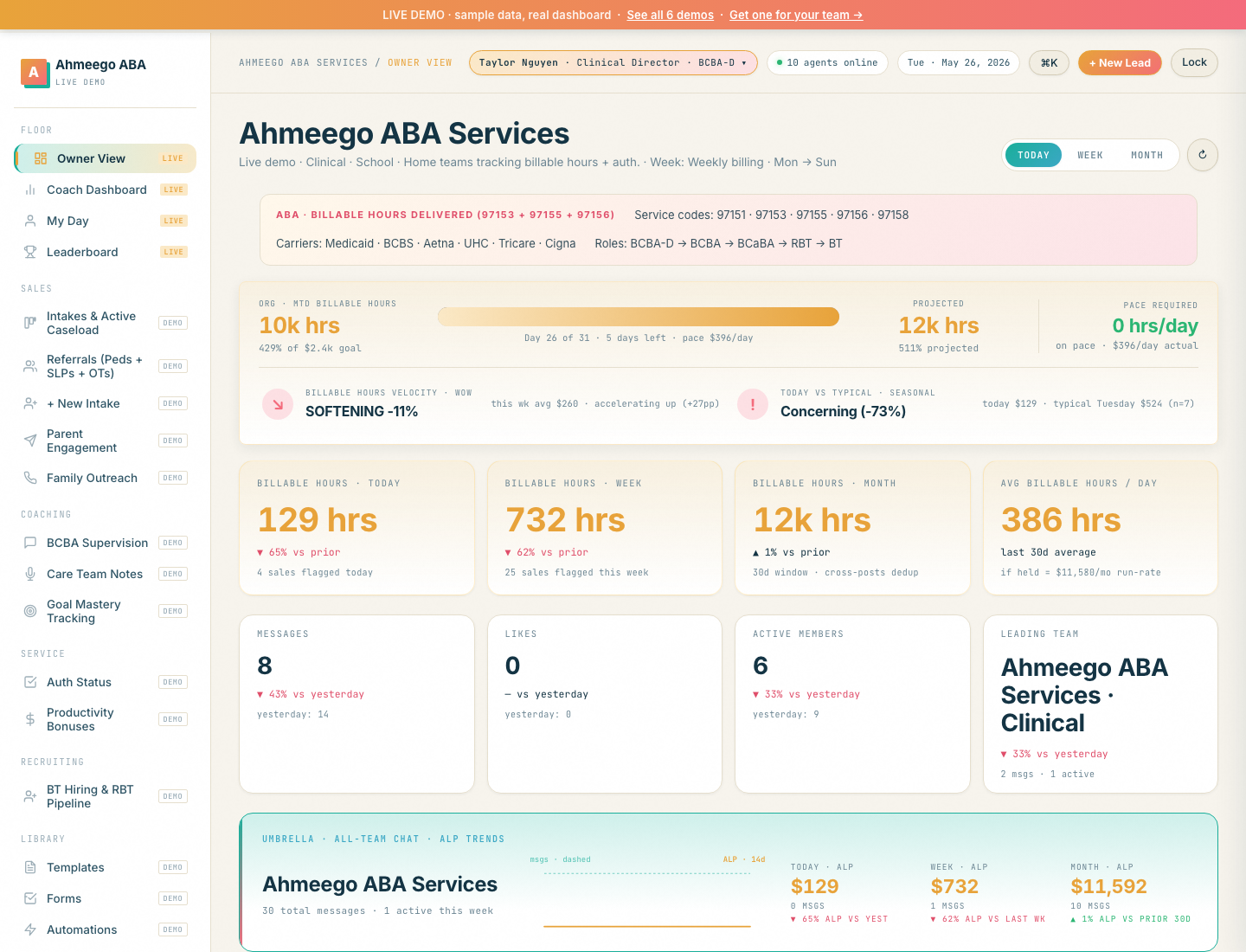The width and height of the screenshot is (1246, 952).
Task: Open Coach Dashboard page
Action: point(106,190)
